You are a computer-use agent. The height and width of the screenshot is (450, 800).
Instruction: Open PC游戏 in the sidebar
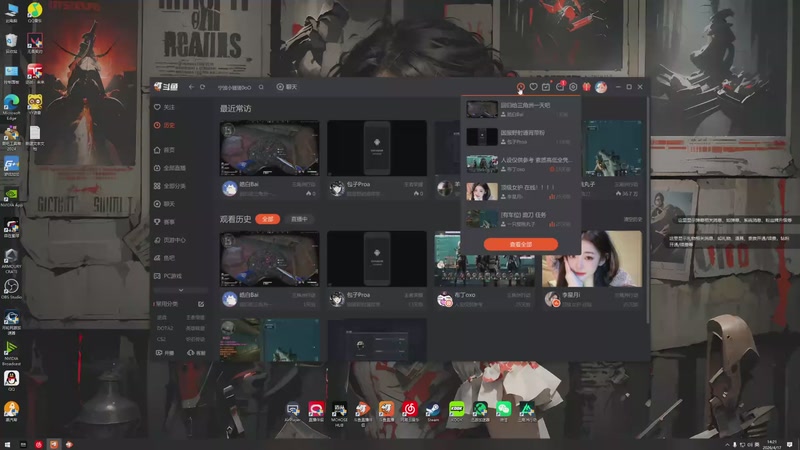(x=168, y=276)
